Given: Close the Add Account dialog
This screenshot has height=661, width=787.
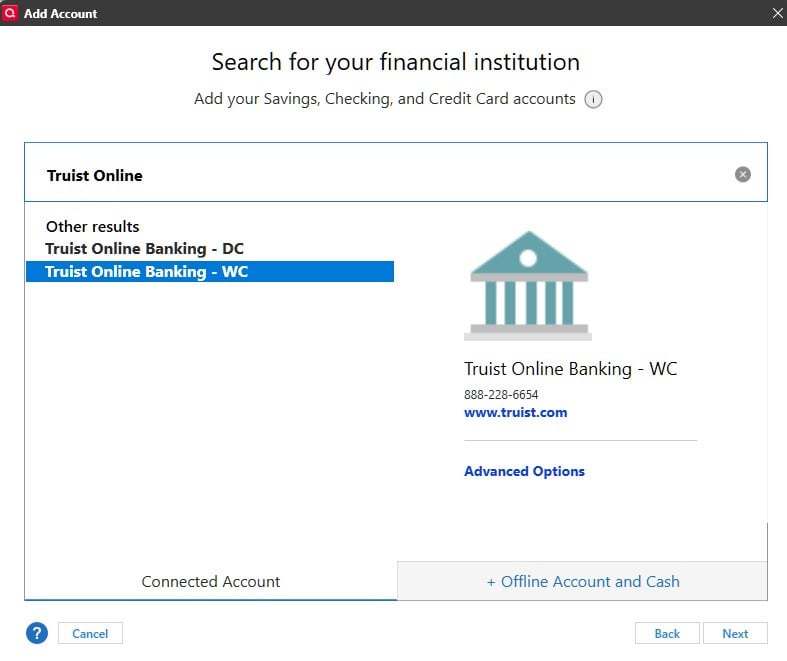Looking at the screenshot, I should click(777, 13).
